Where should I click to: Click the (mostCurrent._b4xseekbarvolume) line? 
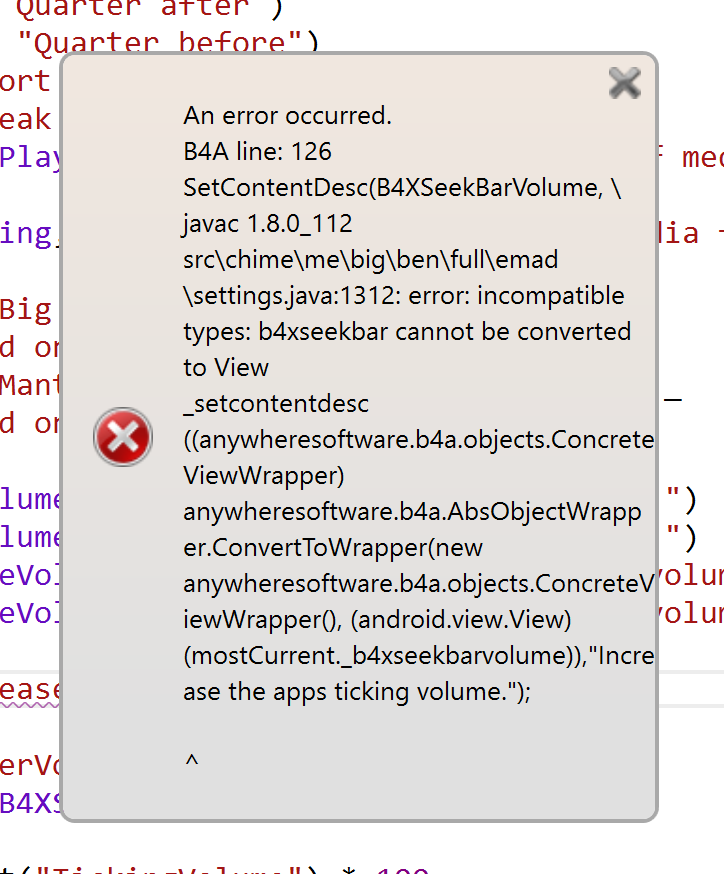[419, 656]
